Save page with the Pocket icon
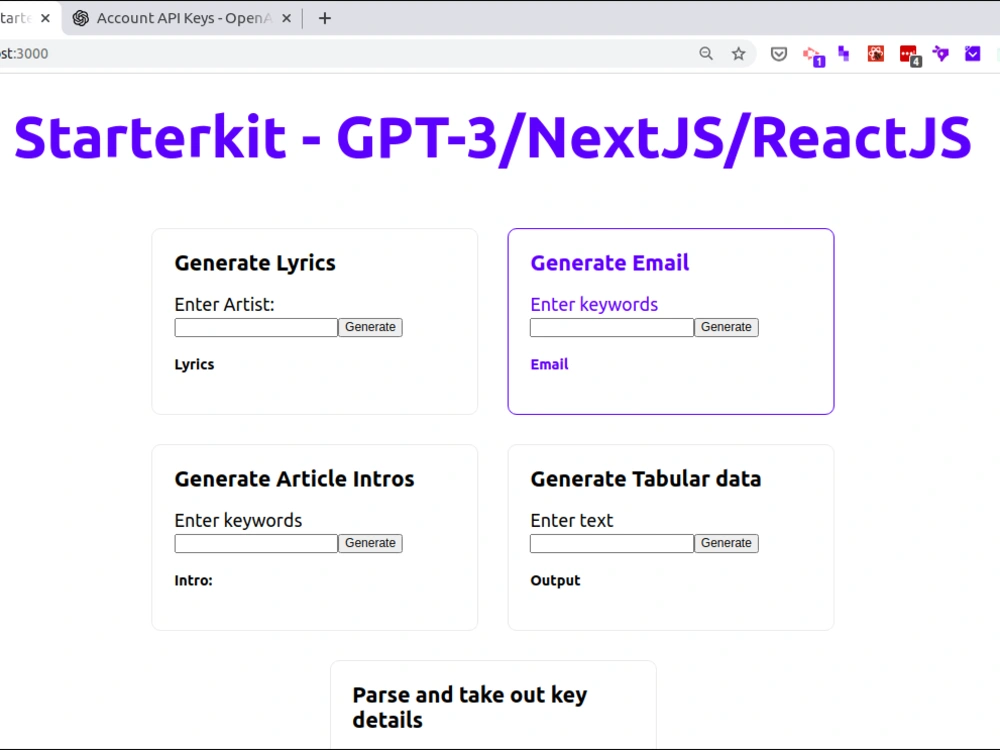Image resolution: width=1000 pixels, height=750 pixels. (778, 53)
